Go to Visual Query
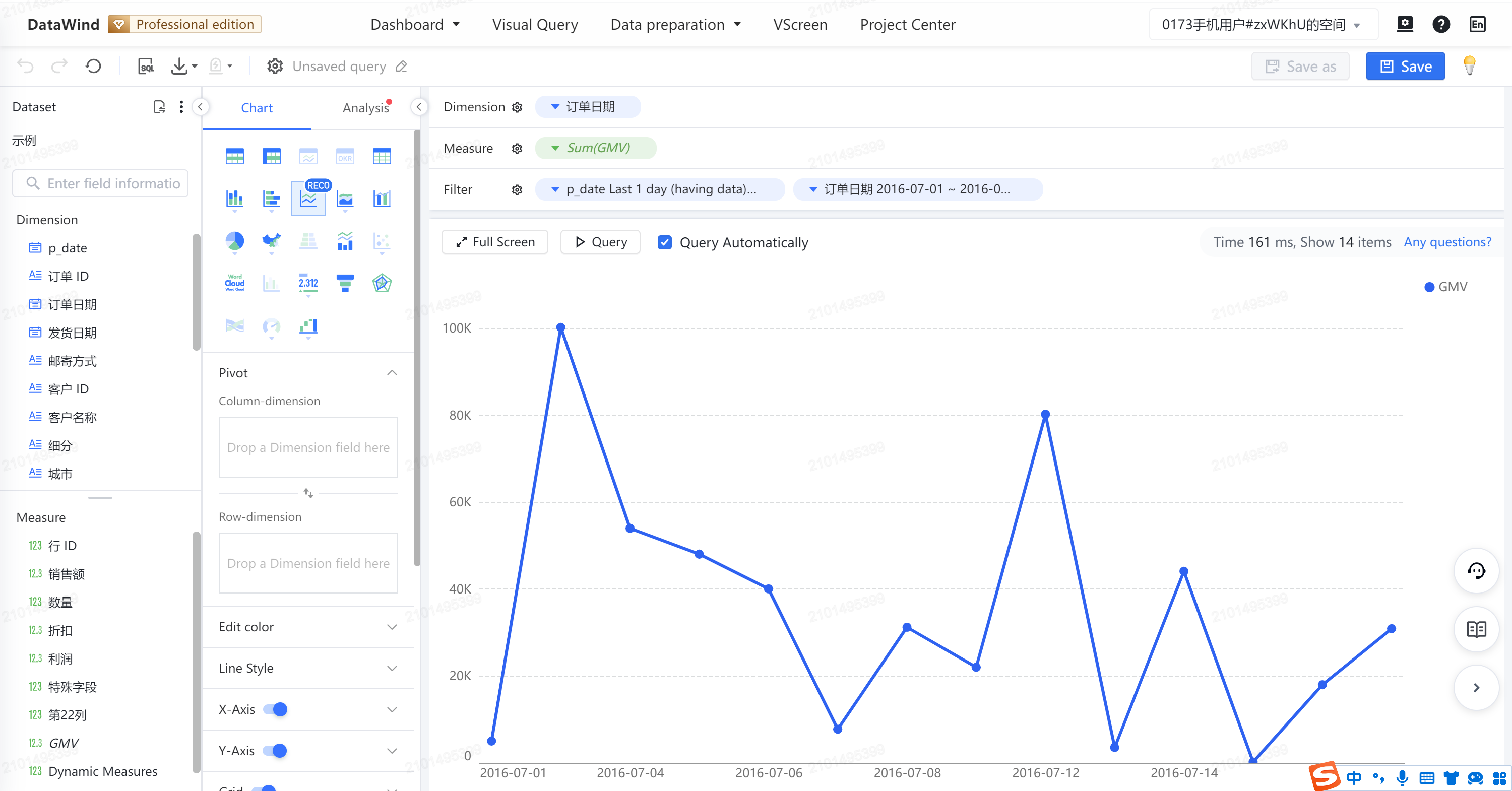The width and height of the screenshot is (1512, 791). (535, 25)
